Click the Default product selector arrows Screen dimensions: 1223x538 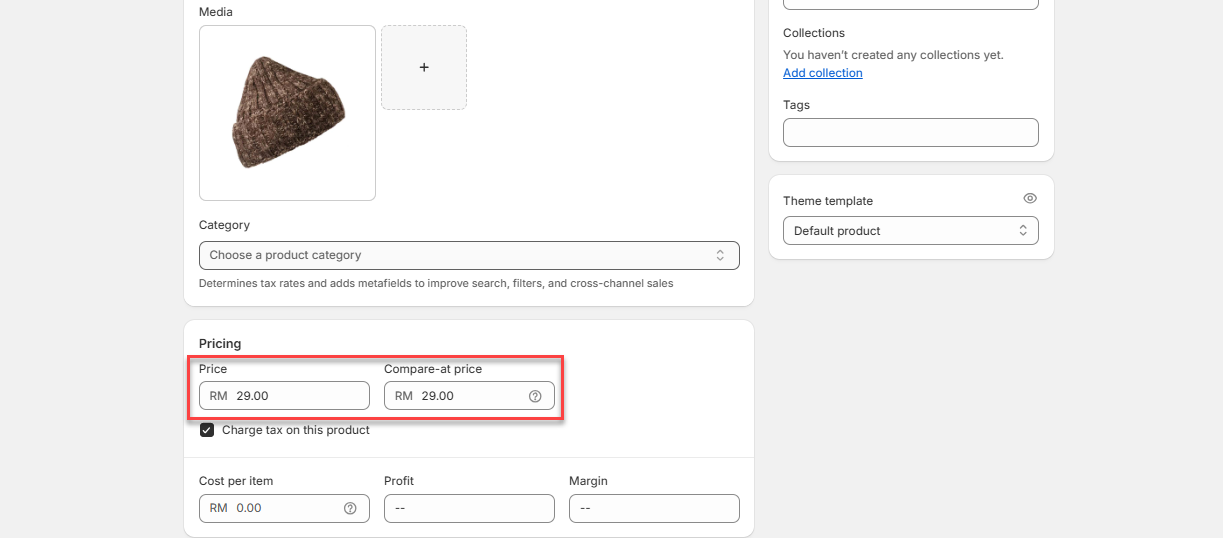1023,231
